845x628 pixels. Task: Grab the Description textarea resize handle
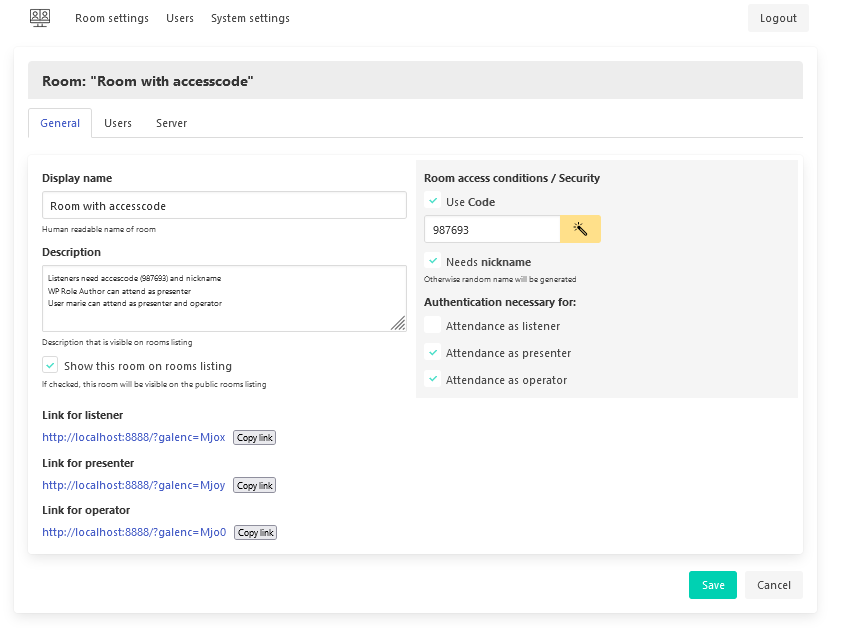pos(399,323)
